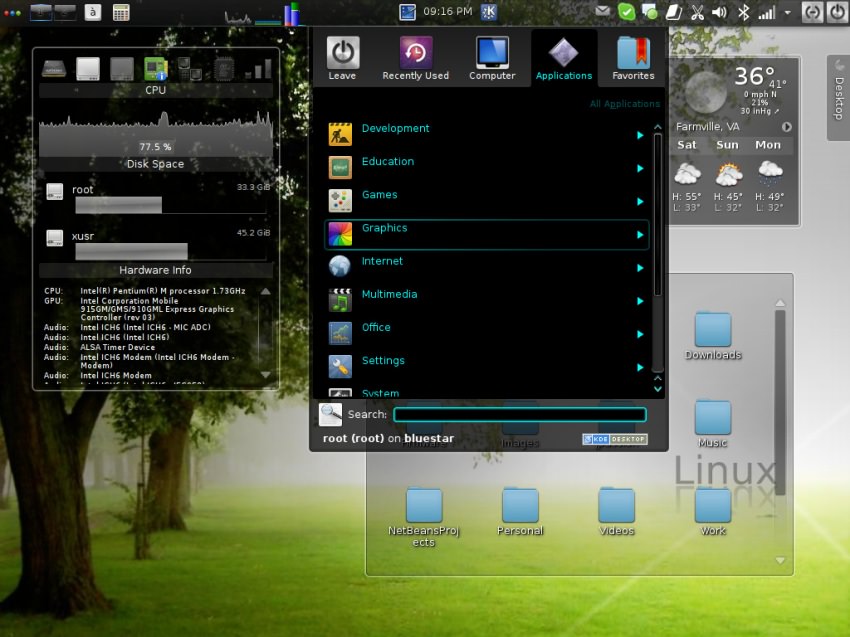
Task: Toggle the network monitor bars icon
Action: [258, 68]
